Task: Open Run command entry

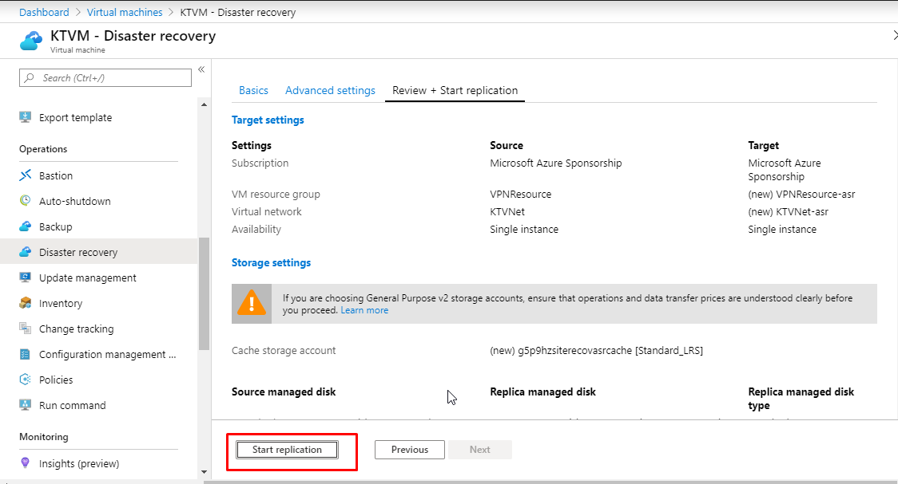Action: [x=72, y=405]
